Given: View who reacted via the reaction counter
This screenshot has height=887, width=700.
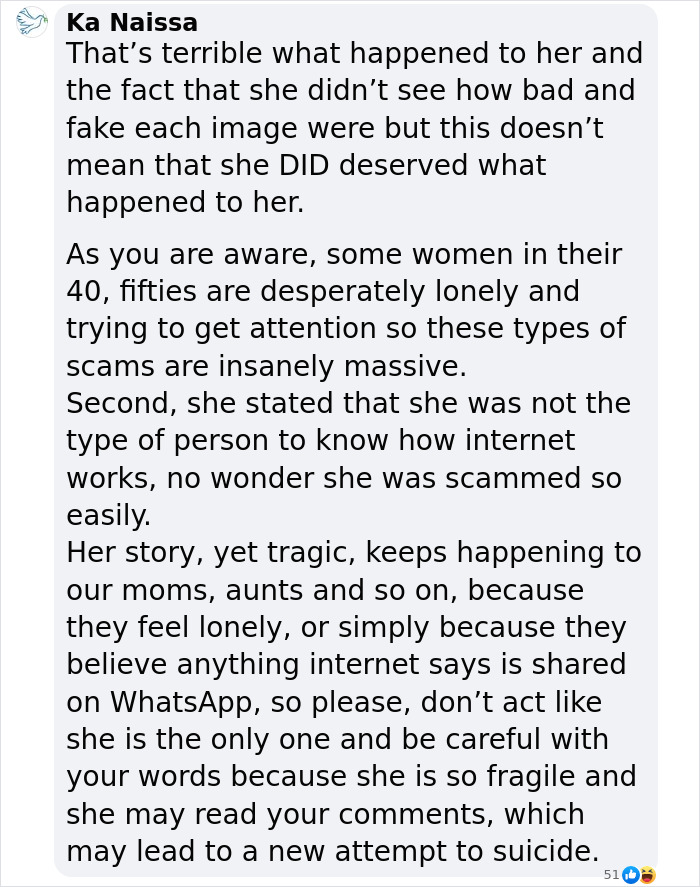Looking at the screenshot, I should [612, 874].
